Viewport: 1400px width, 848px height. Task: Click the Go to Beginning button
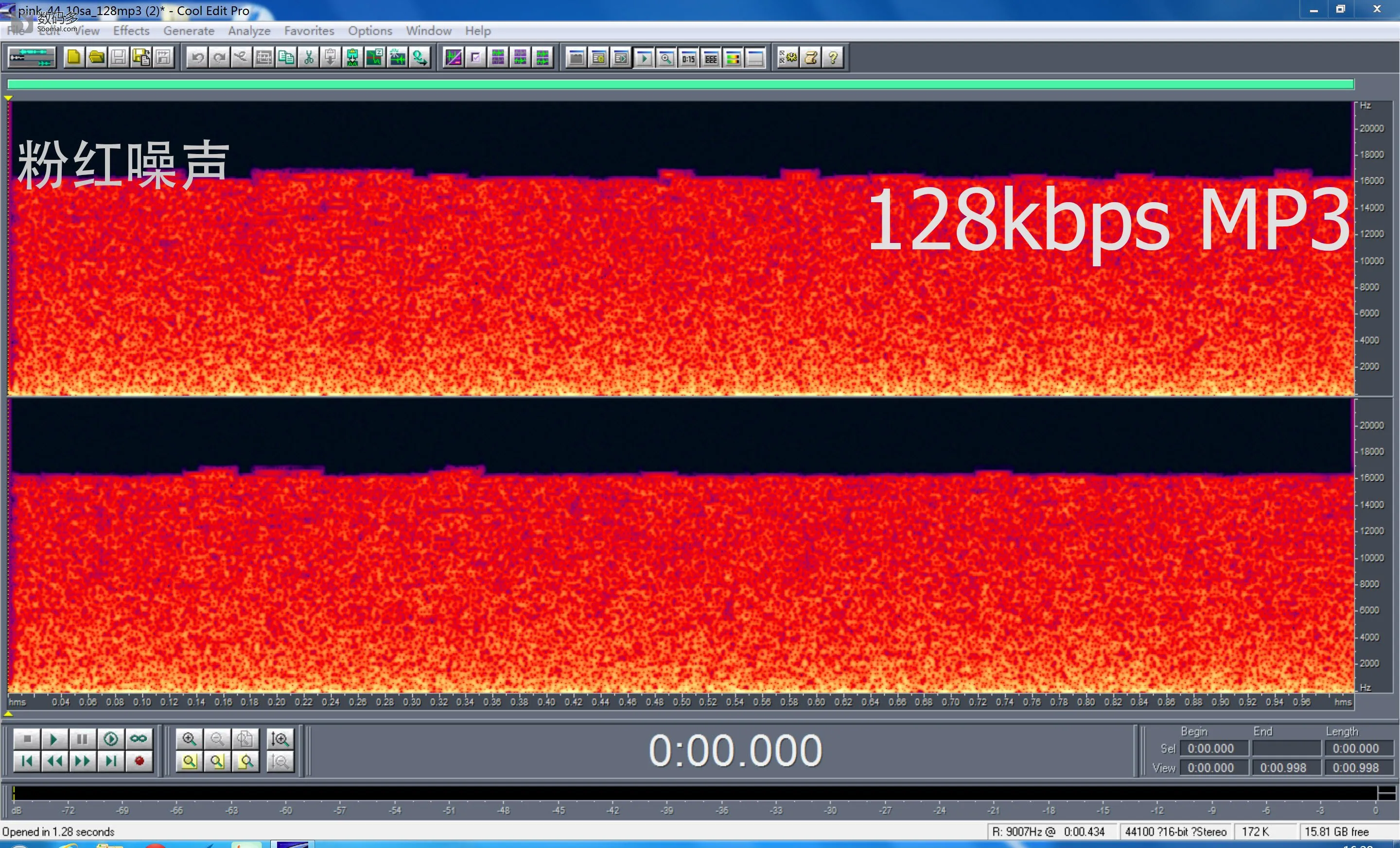(x=27, y=761)
